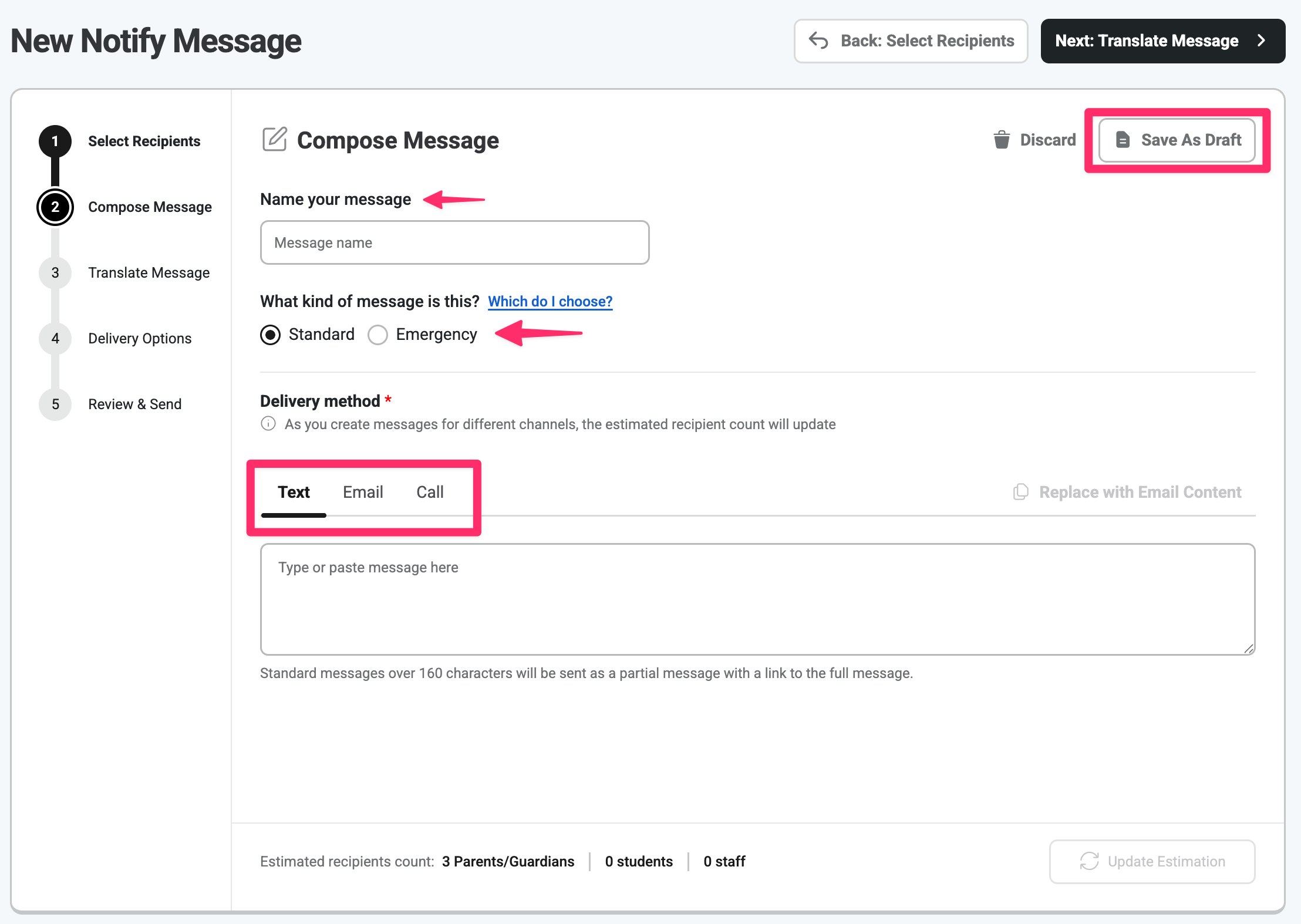Viewport: 1301px width, 924px height.
Task: Select the Text delivery tab
Action: tap(294, 492)
